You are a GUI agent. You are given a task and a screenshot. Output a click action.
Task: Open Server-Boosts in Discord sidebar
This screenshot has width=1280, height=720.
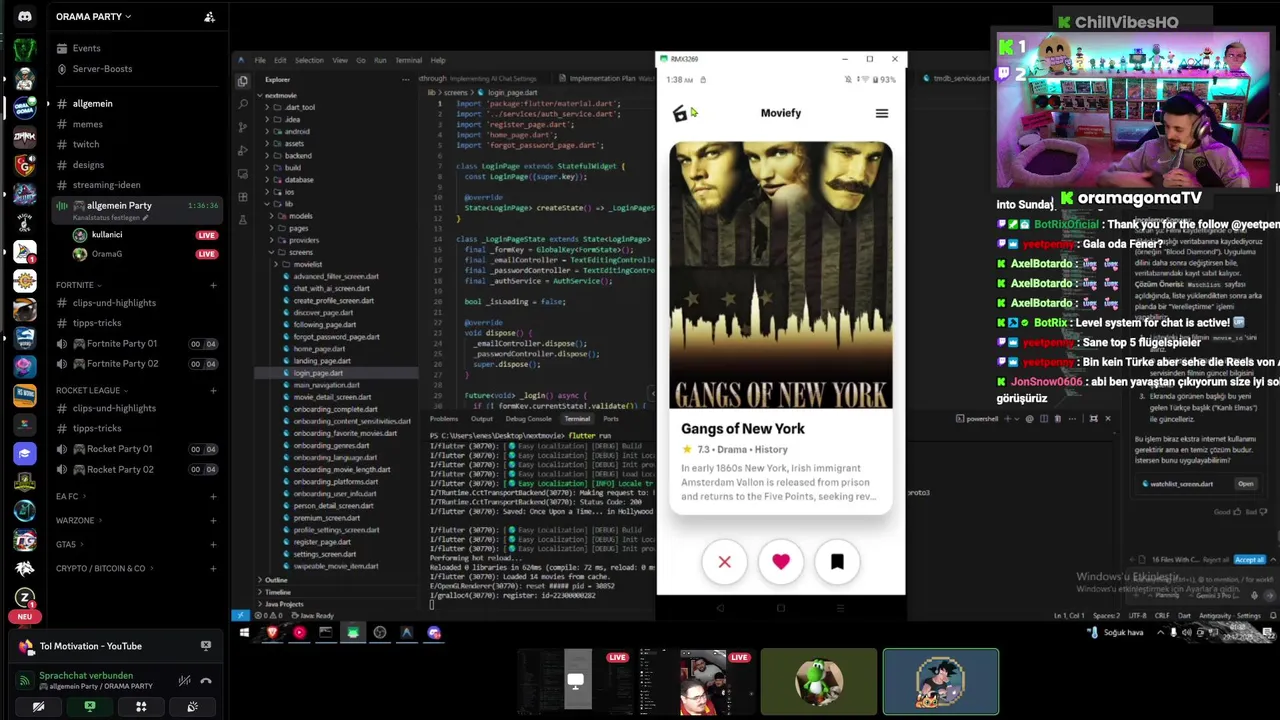(102, 69)
